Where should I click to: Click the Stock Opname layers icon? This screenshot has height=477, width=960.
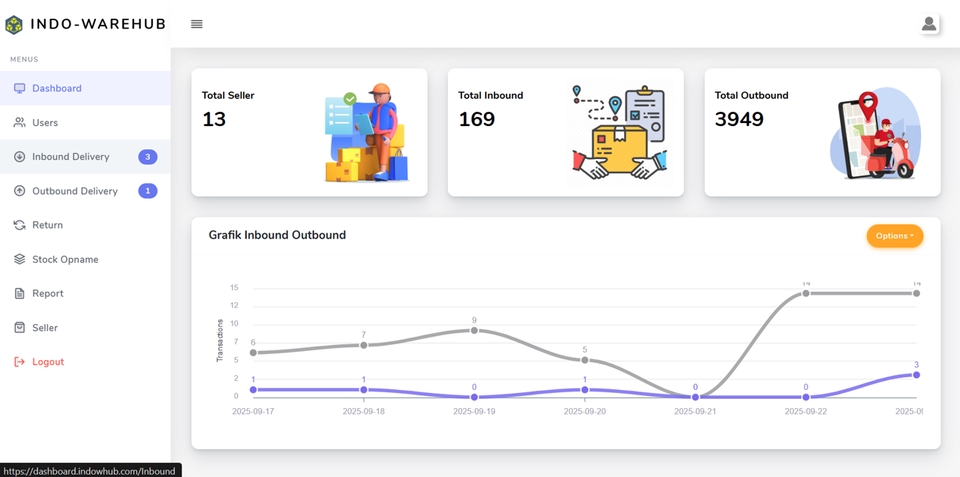tap(19, 259)
